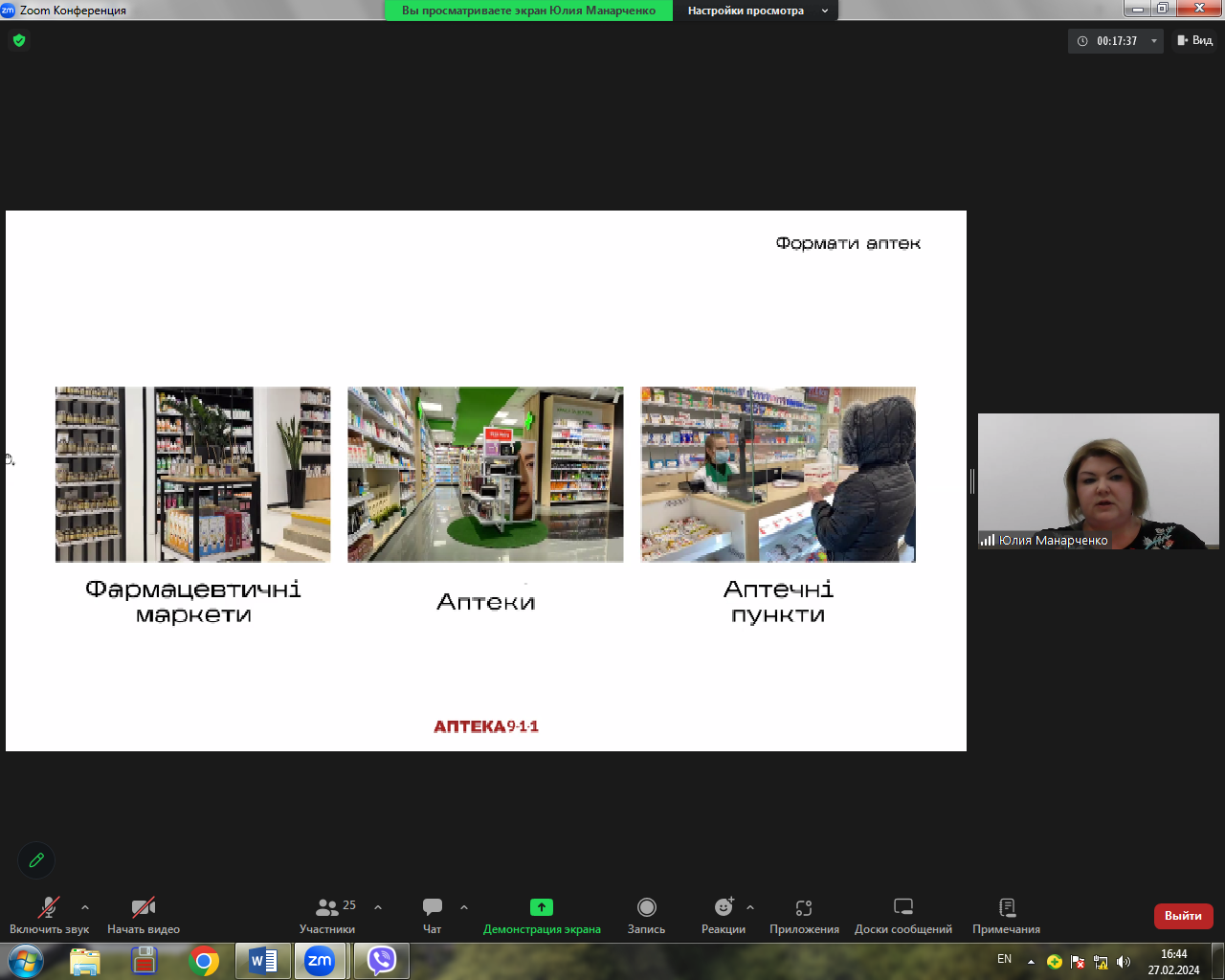Image resolution: width=1225 pixels, height=980 pixels.
Task: Click the green pencil annotation icon
Action: click(x=36, y=859)
